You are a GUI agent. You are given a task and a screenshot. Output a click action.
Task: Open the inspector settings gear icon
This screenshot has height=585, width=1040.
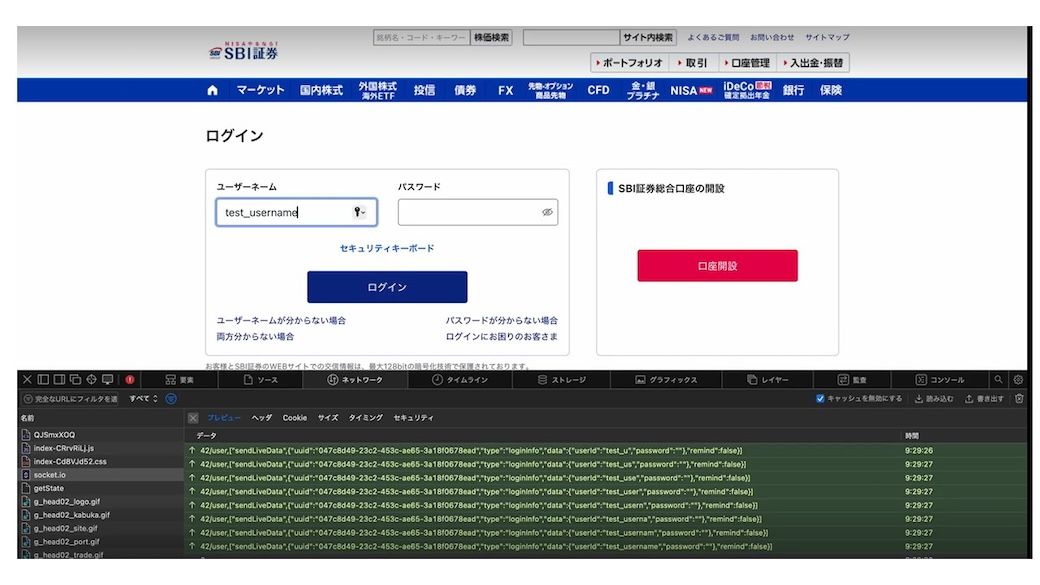1018,379
